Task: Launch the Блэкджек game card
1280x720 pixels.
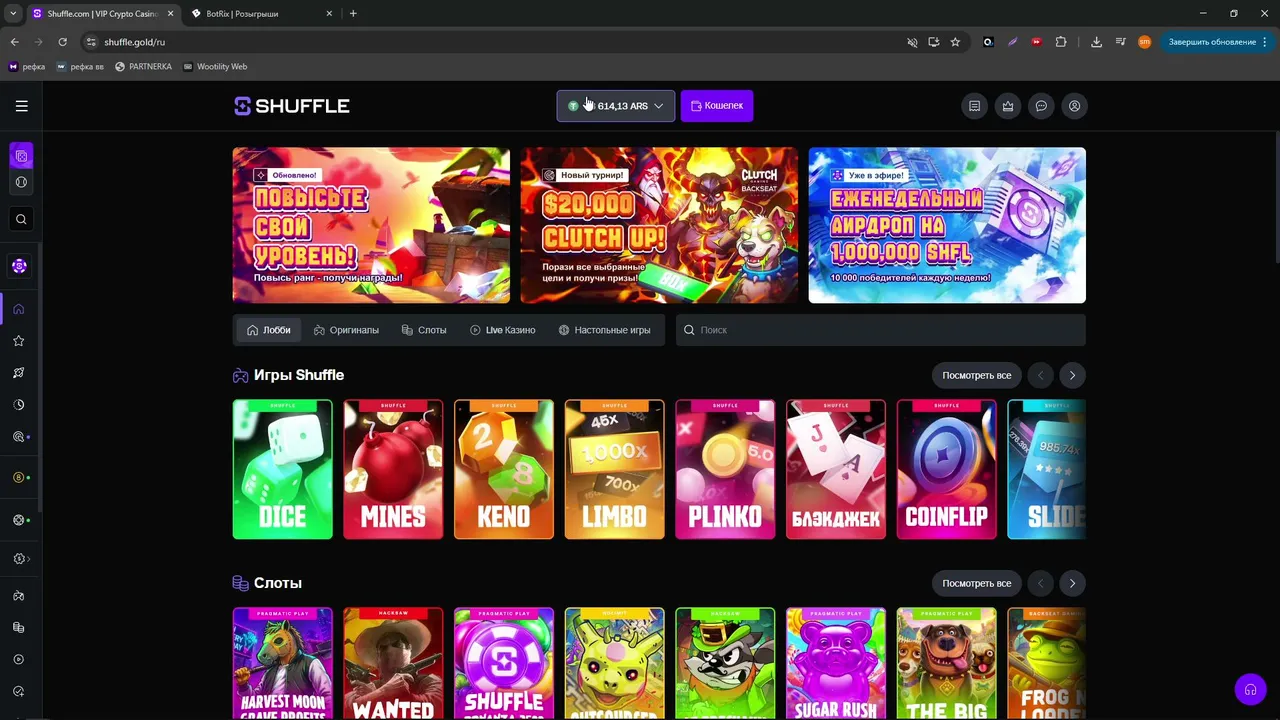Action: 836,469
